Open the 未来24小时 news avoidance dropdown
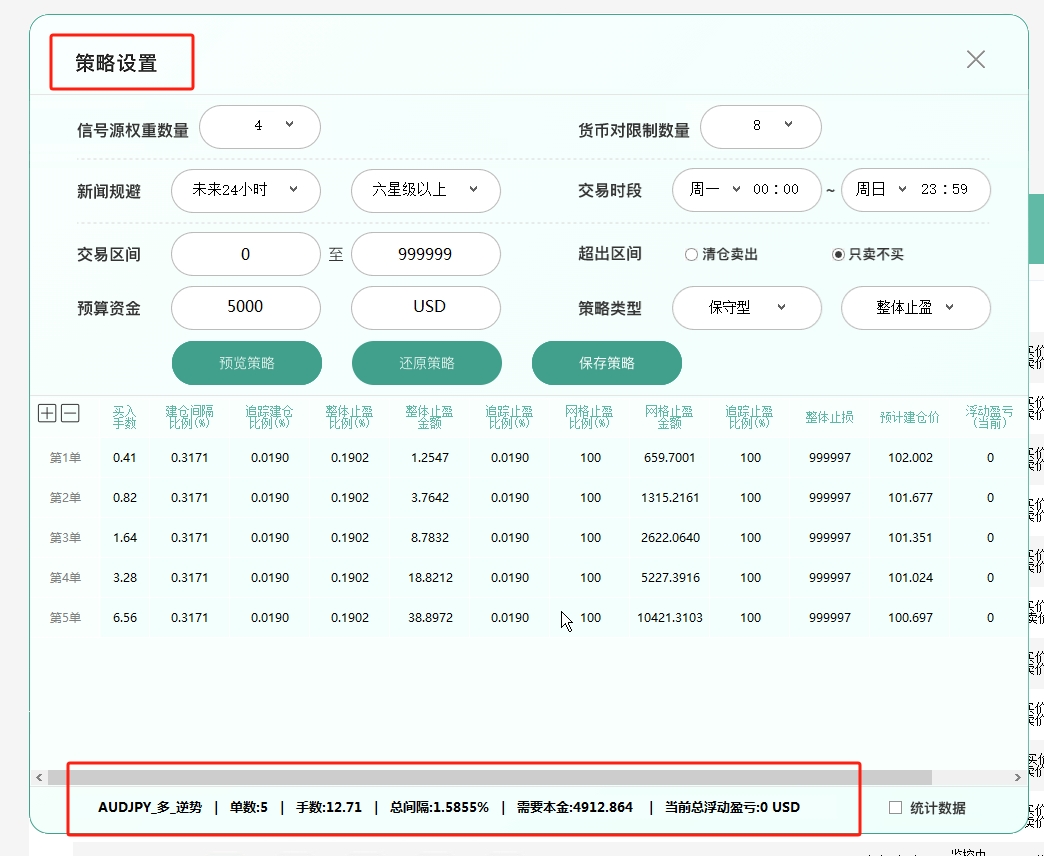The image size is (1044, 856). [x=246, y=190]
